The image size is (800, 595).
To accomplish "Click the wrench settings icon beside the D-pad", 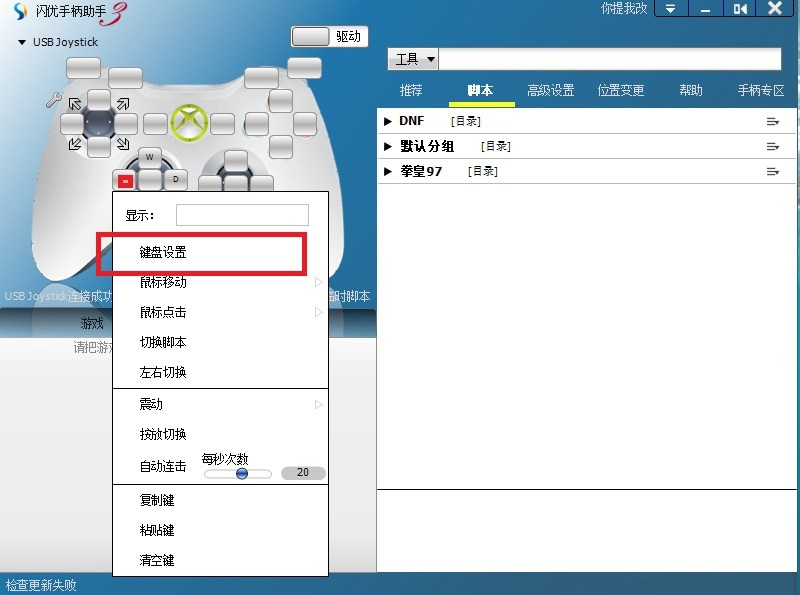I will (54, 100).
